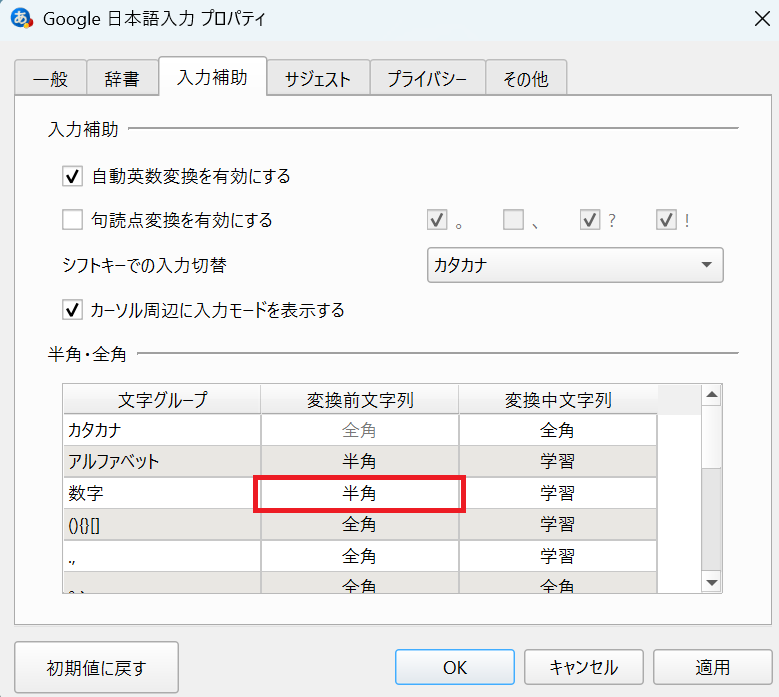Viewport: 779px width, 697px height.
Task: Change アルファベット 変換中文字列 cell 学習
Action: pyautogui.click(x=558, y=462)
